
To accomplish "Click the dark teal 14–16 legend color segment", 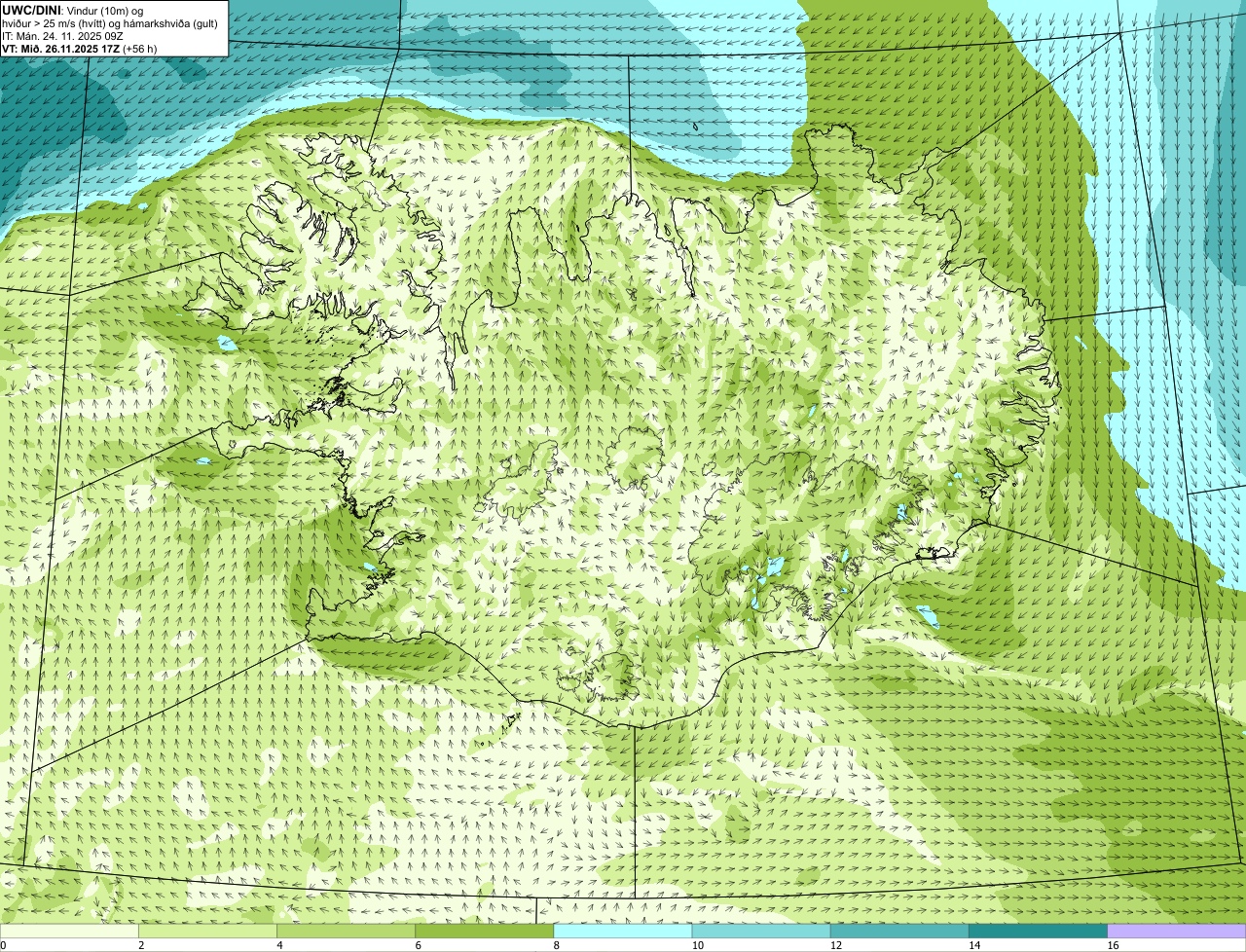I will click(1038, 932).
